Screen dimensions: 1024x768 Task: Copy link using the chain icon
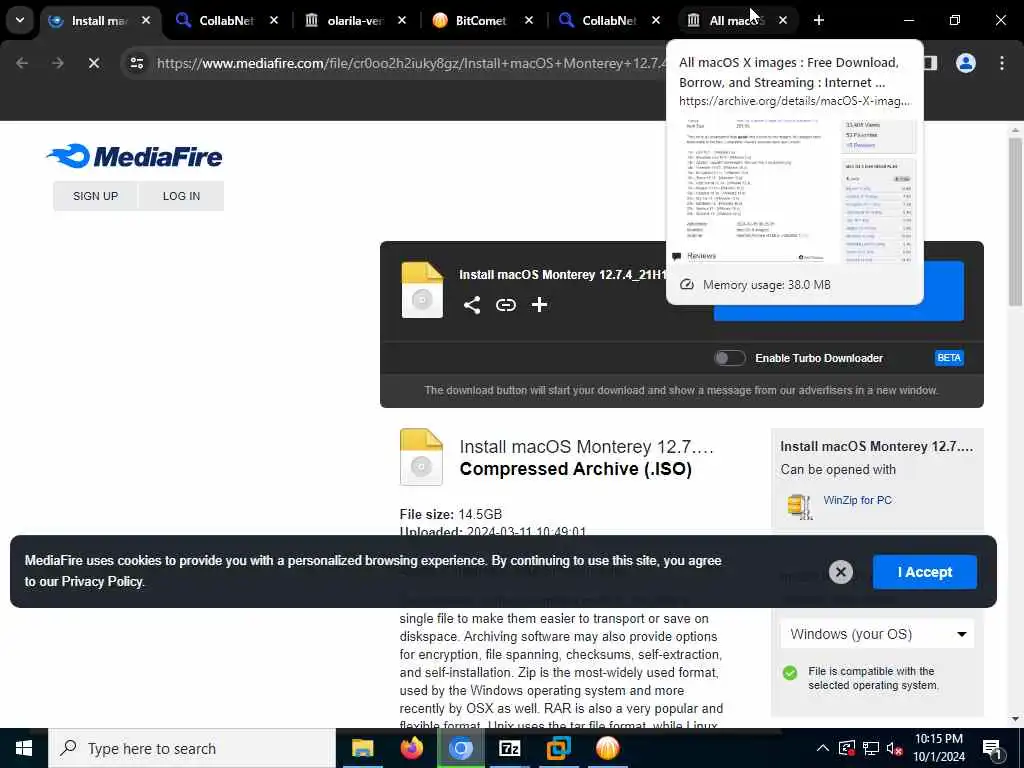pyautogui.click(x=505, y=305)
